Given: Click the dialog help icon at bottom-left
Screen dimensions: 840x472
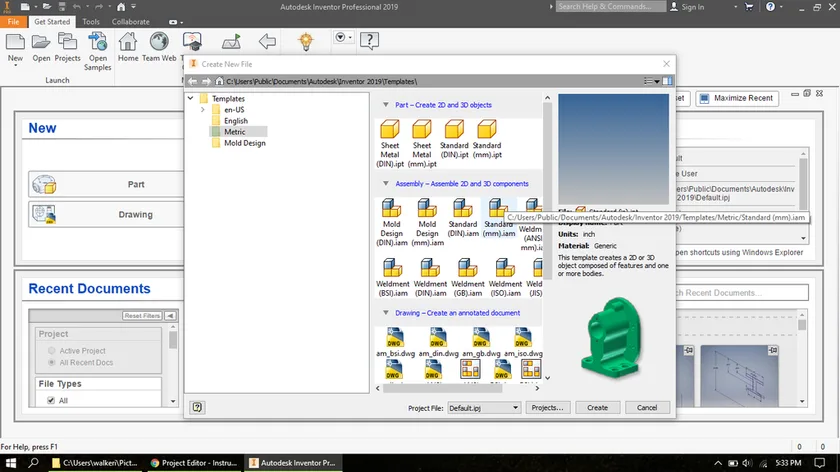Looking at the screenshot, I should (x=197, y=407).
